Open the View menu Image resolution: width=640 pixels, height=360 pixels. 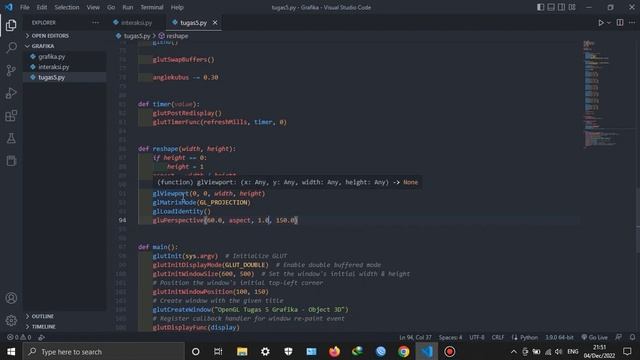pyautogui.click(x=93, y=7)
